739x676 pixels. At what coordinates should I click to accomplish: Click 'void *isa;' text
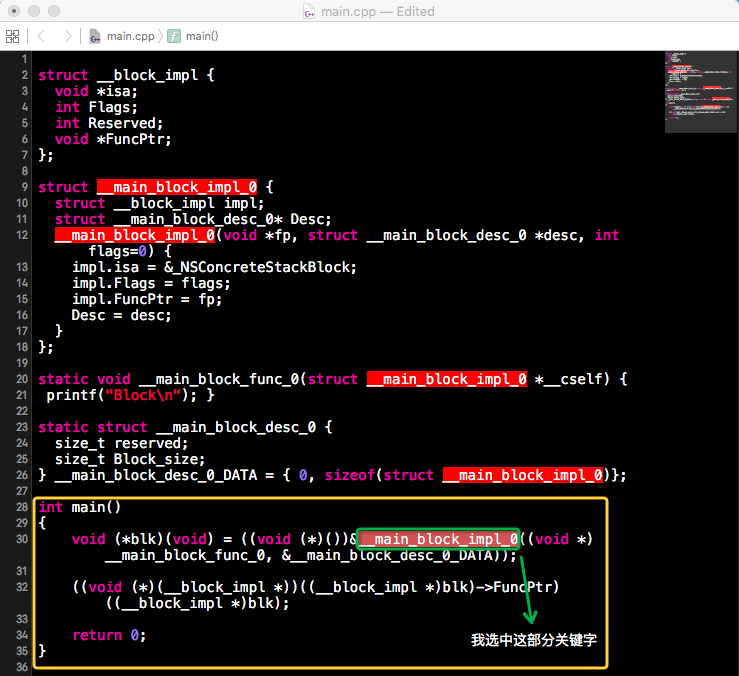[x=96, y=91]
